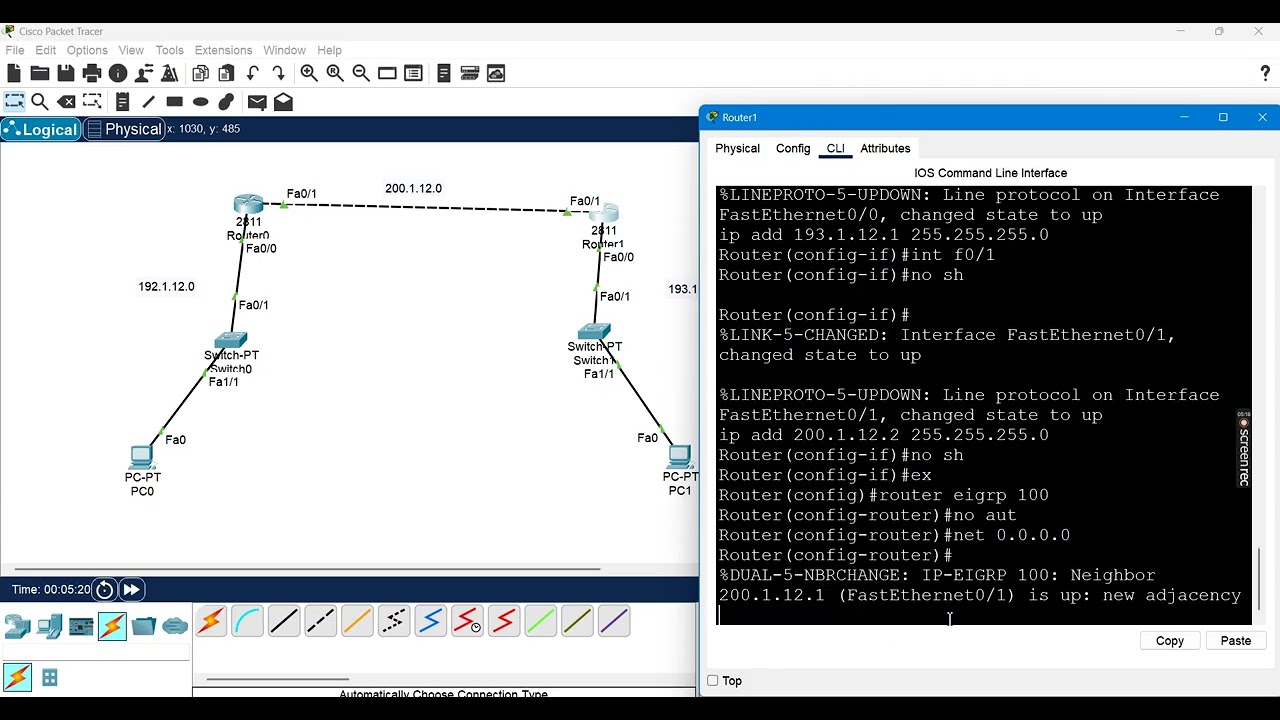
Task: Click the 192.1.12.0 network label
Action: click(166, 286)
